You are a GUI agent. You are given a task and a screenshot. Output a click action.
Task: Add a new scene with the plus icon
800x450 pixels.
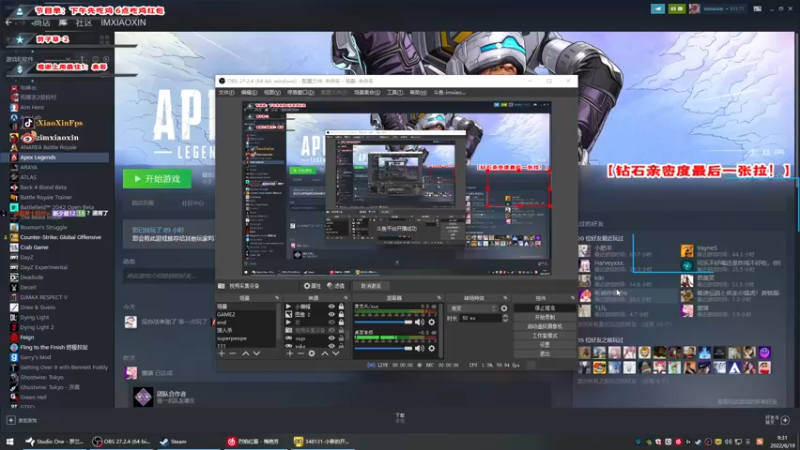[221, 353]
